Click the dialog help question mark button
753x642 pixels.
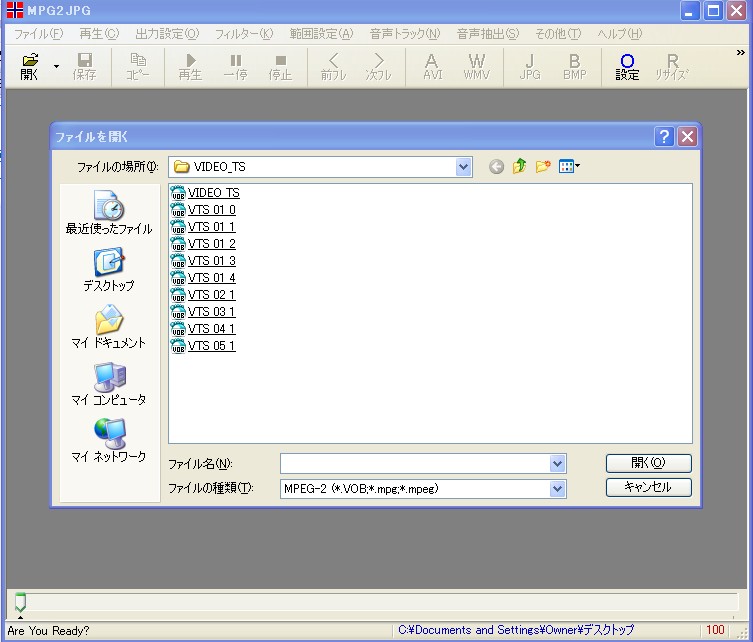[x=664, y=137]
